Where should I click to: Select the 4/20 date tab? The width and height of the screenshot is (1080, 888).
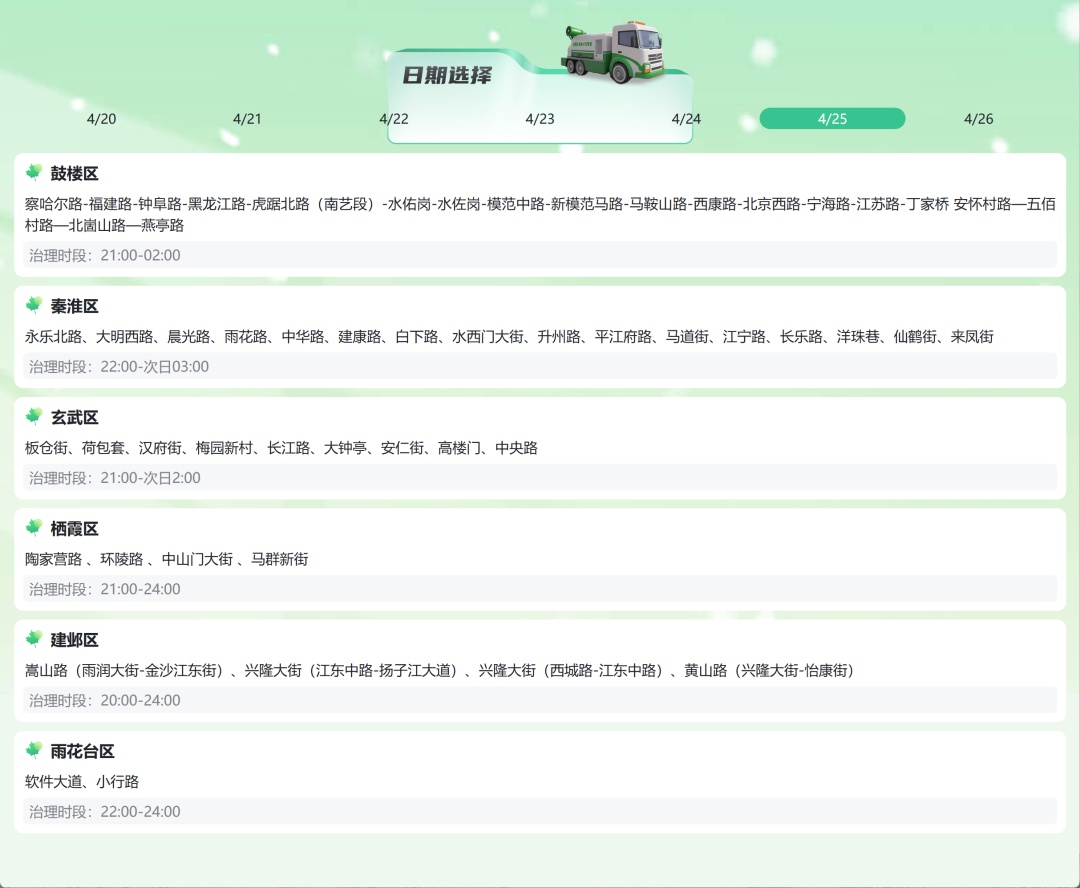(102, 118)
